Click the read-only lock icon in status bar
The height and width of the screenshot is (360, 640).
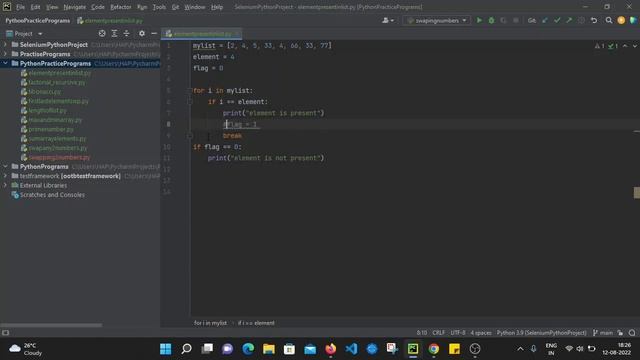point(620,333)
